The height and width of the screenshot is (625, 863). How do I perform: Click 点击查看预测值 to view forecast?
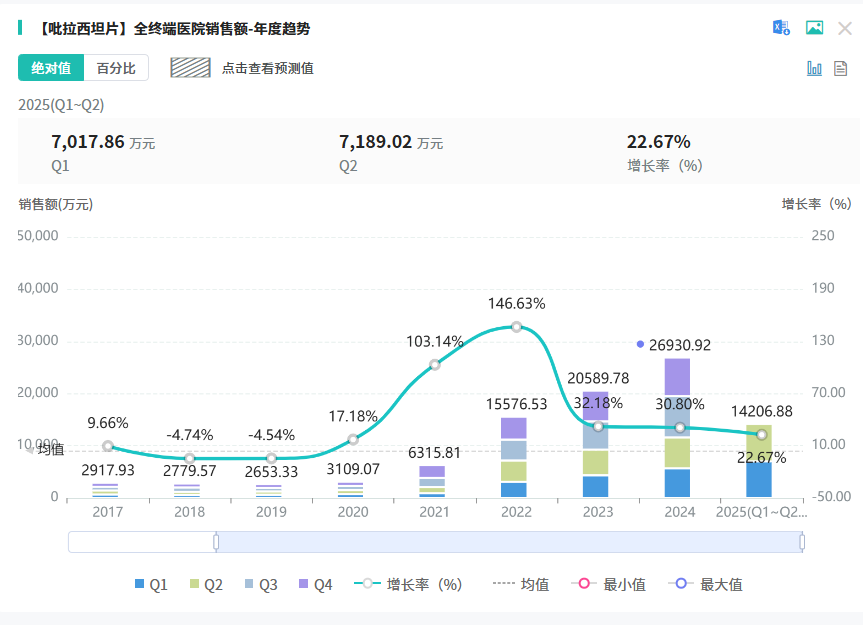pyautogui.click(x=267, y=68)
